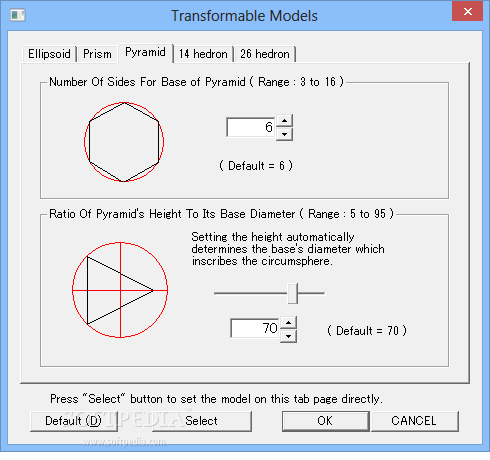Click the height ratio slider handle
Image resolution: width=490 pixels, height=460 pixels.
[293, 294]
